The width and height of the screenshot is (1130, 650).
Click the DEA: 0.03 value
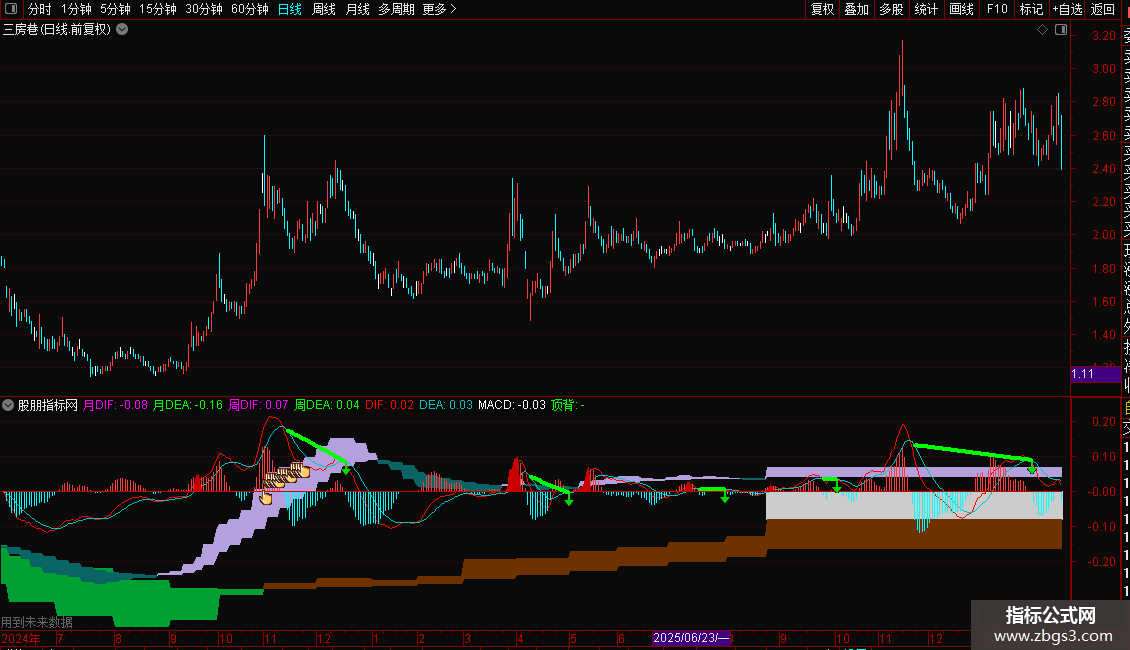point(445,405)
